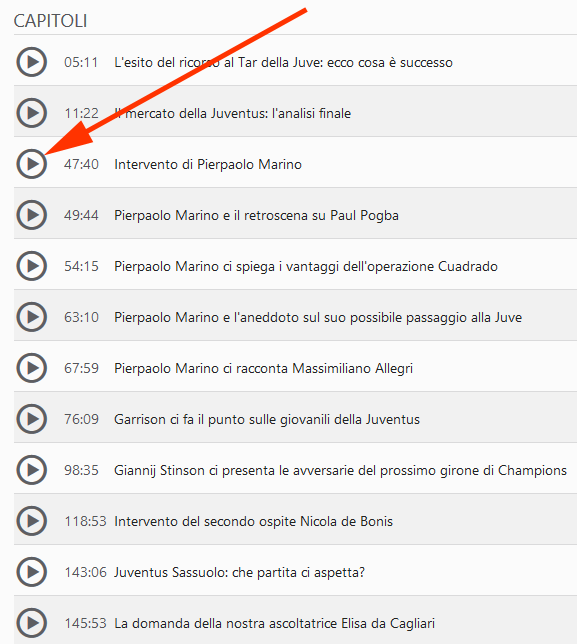Play the listener Elisa da Cagliari question chapter

(x=31, y=623)
